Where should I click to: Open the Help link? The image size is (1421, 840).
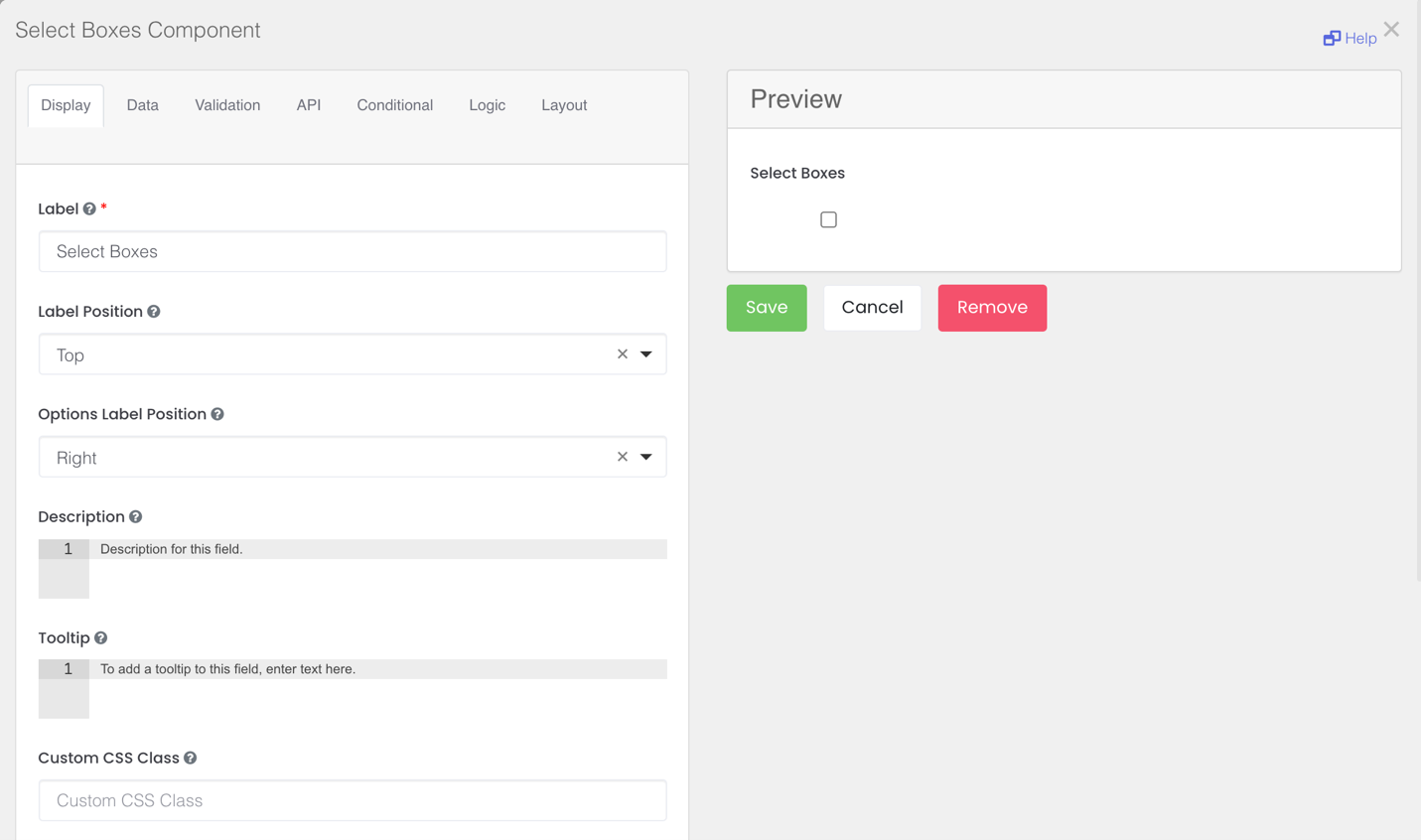point(1350,39)
